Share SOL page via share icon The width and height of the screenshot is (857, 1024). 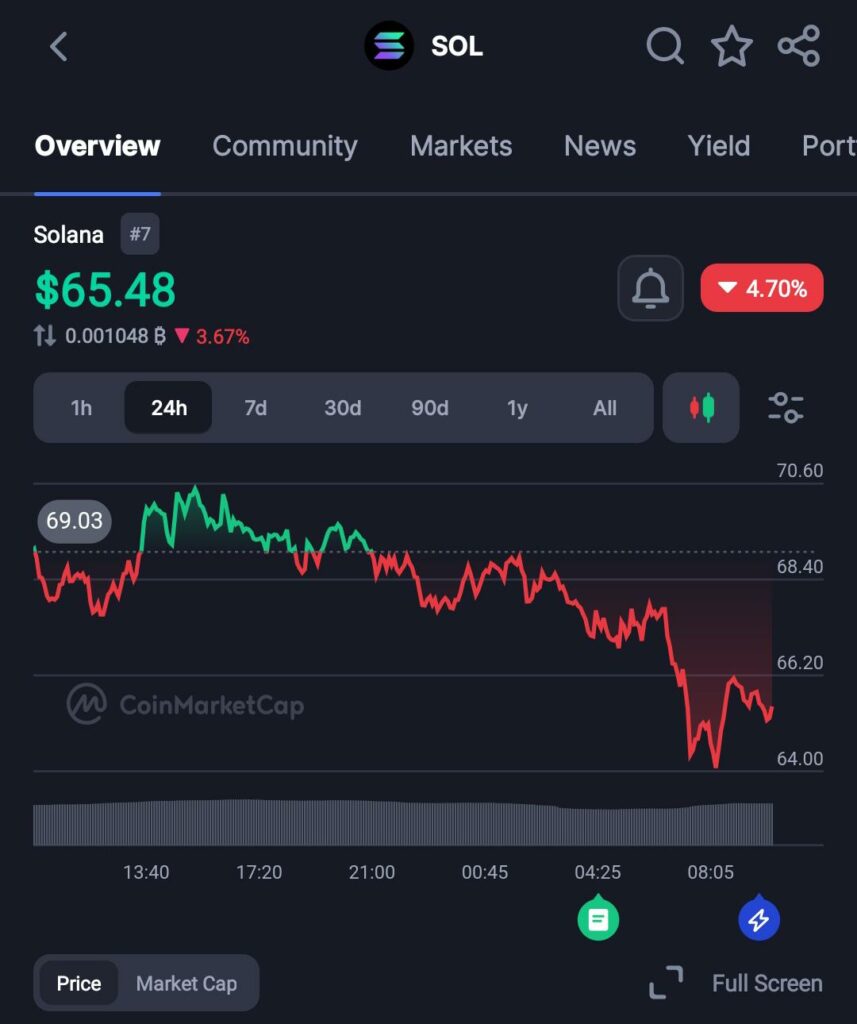pos(799,46)
